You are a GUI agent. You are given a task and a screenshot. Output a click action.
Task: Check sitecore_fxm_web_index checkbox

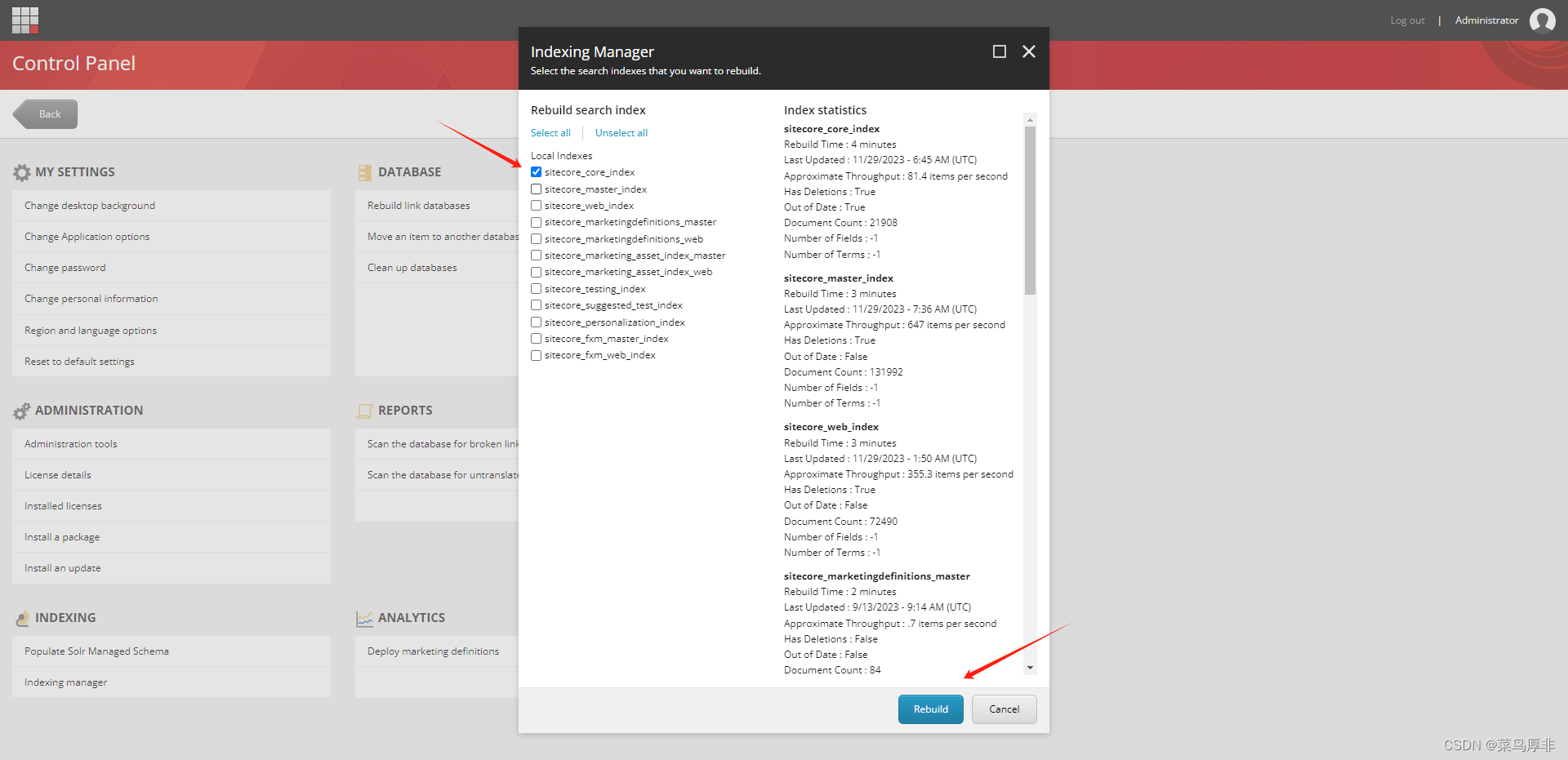click(537, 355)
